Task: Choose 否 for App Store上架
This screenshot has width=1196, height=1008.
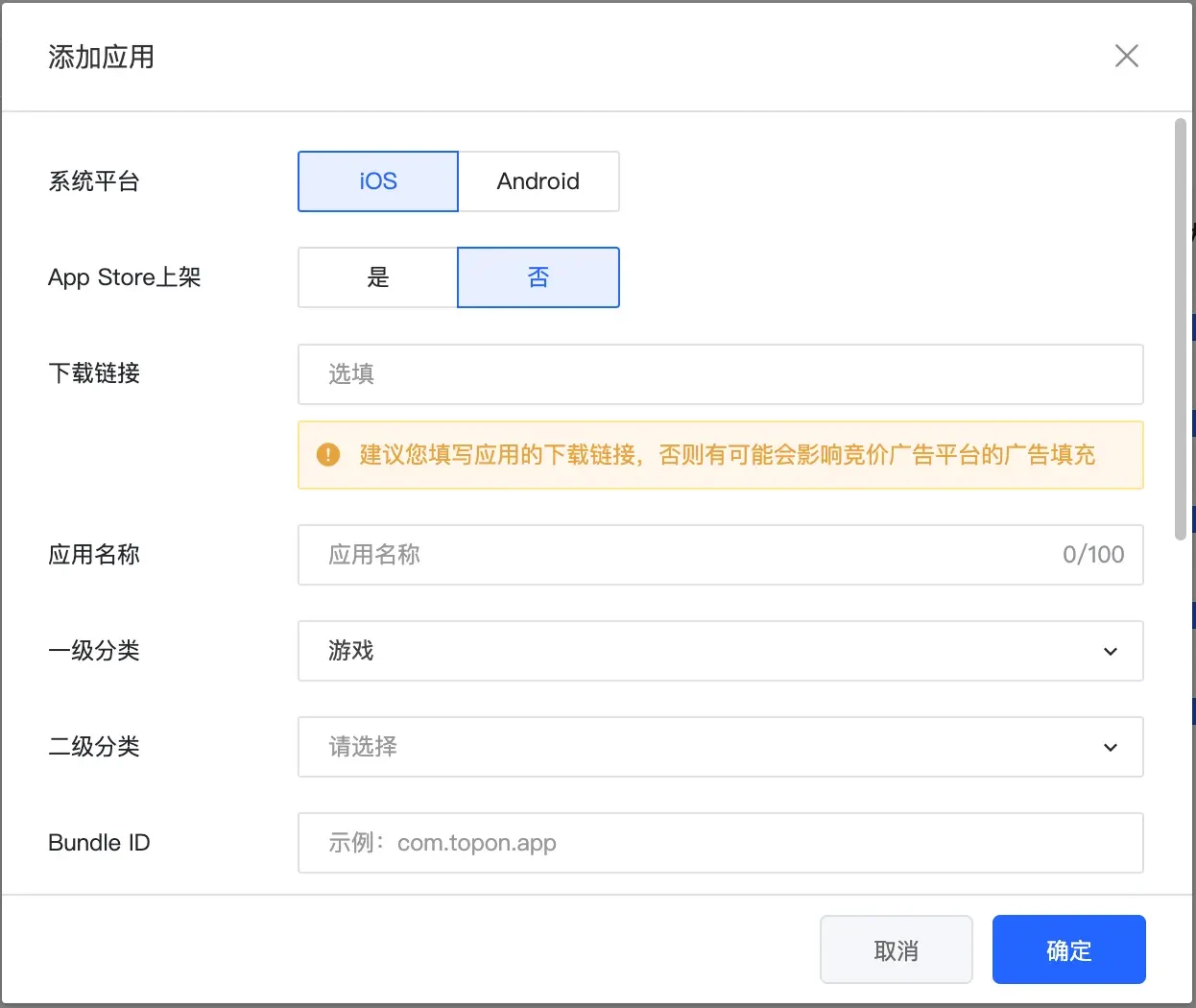Action: coord(538,277)
